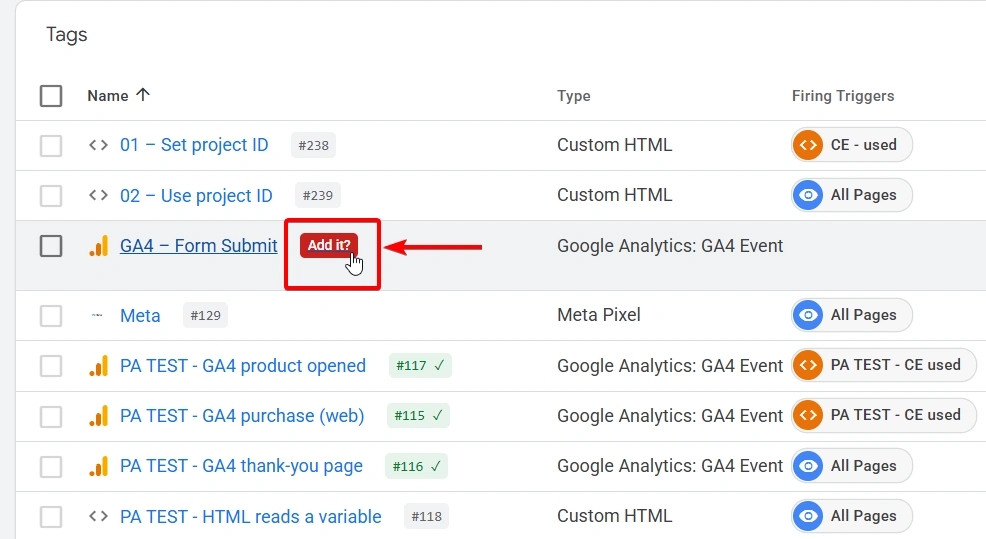Click the Meta Pixel type cell

599,315
